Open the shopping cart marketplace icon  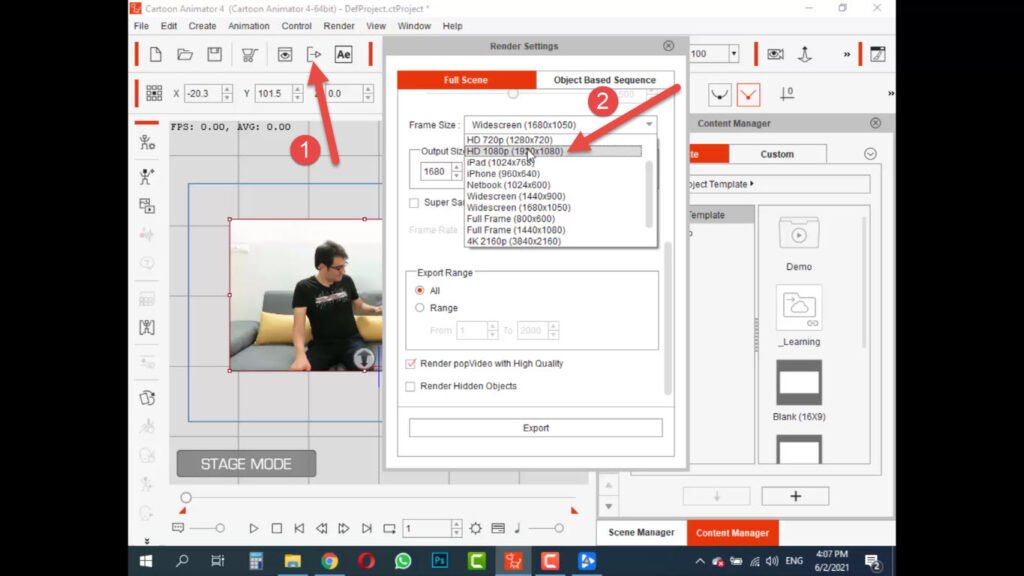pos(249,55)
